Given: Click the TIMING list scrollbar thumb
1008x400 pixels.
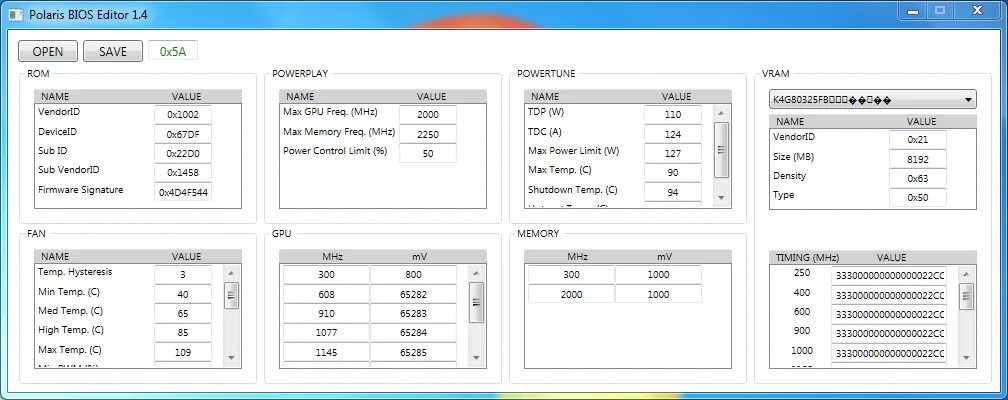Looking at the screenshot, I should pyautogui.click(x=966, y=296).
